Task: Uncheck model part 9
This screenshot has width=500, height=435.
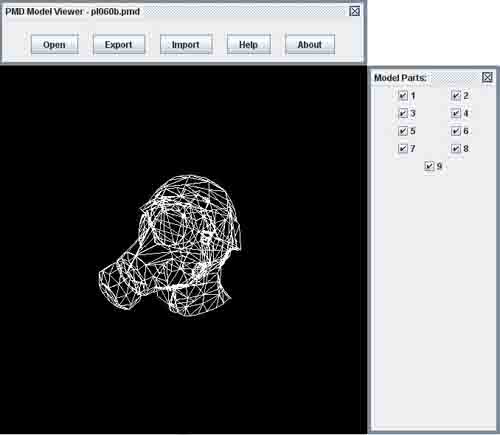Action: (429, 166)
